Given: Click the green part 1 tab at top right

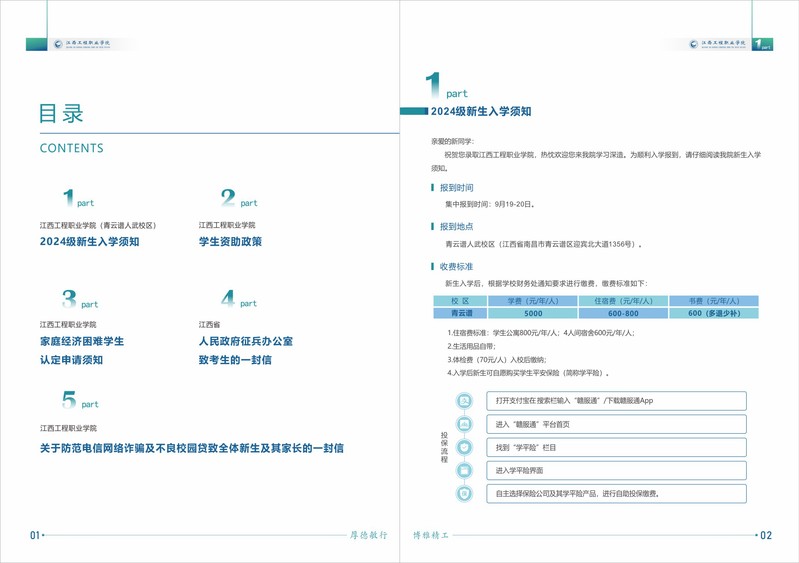Looking at the screenshot, I should coord(762,44).
